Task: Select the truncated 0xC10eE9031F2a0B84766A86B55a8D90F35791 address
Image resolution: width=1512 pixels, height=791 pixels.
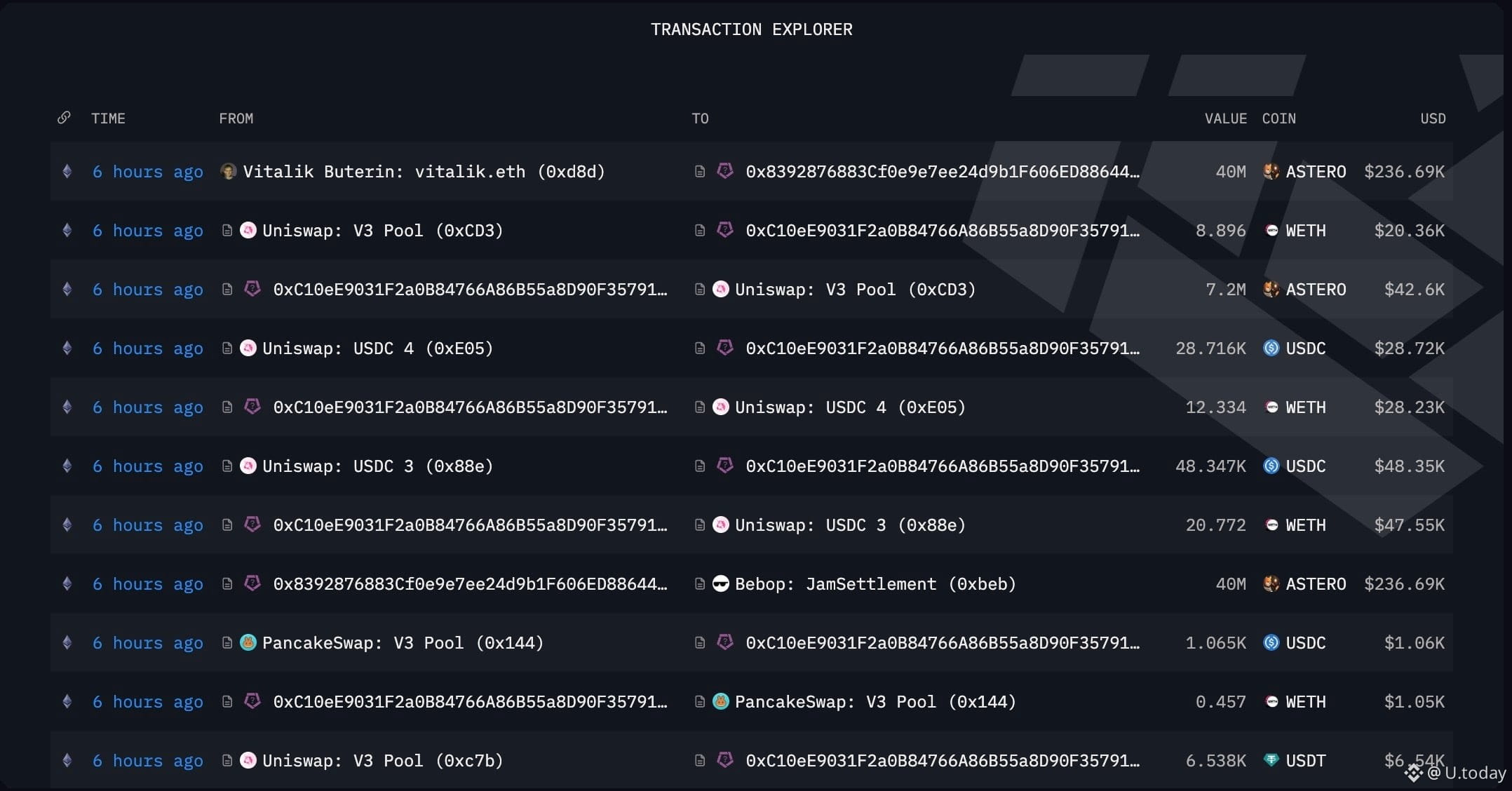Action: (x=470, y=289)
